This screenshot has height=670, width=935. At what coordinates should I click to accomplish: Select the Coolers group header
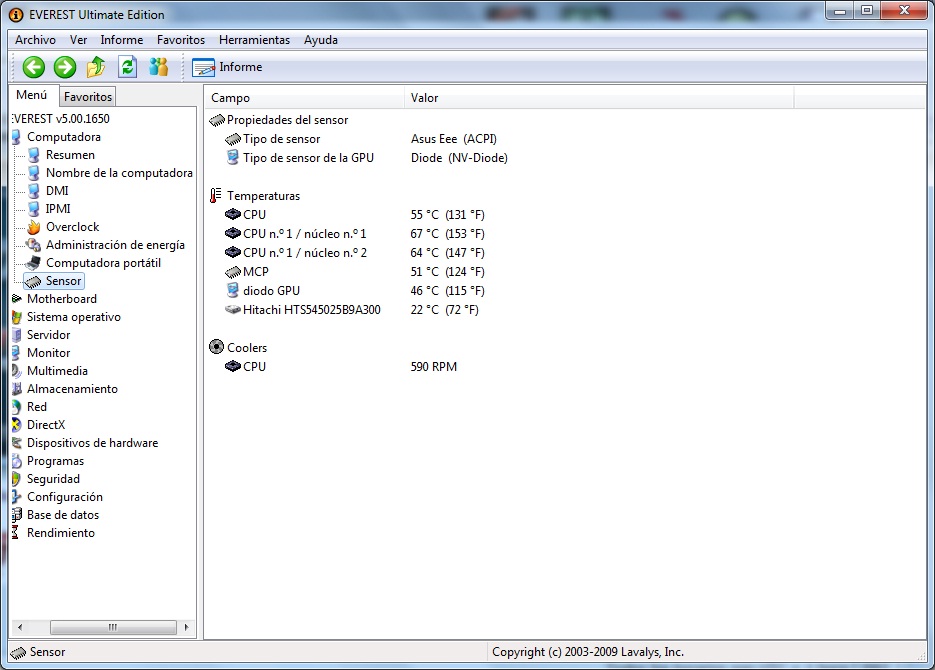[239, 348]
